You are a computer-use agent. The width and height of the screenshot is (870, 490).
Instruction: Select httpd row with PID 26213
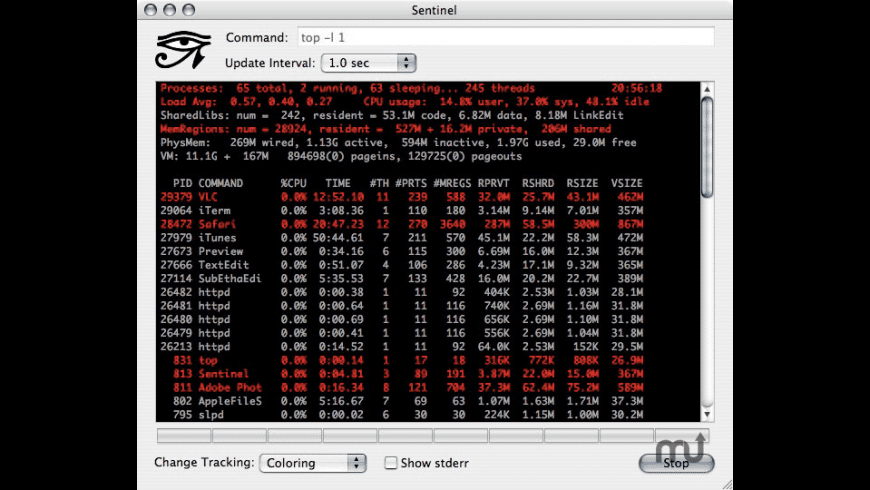pyautogui.click(x=402, y=347)
